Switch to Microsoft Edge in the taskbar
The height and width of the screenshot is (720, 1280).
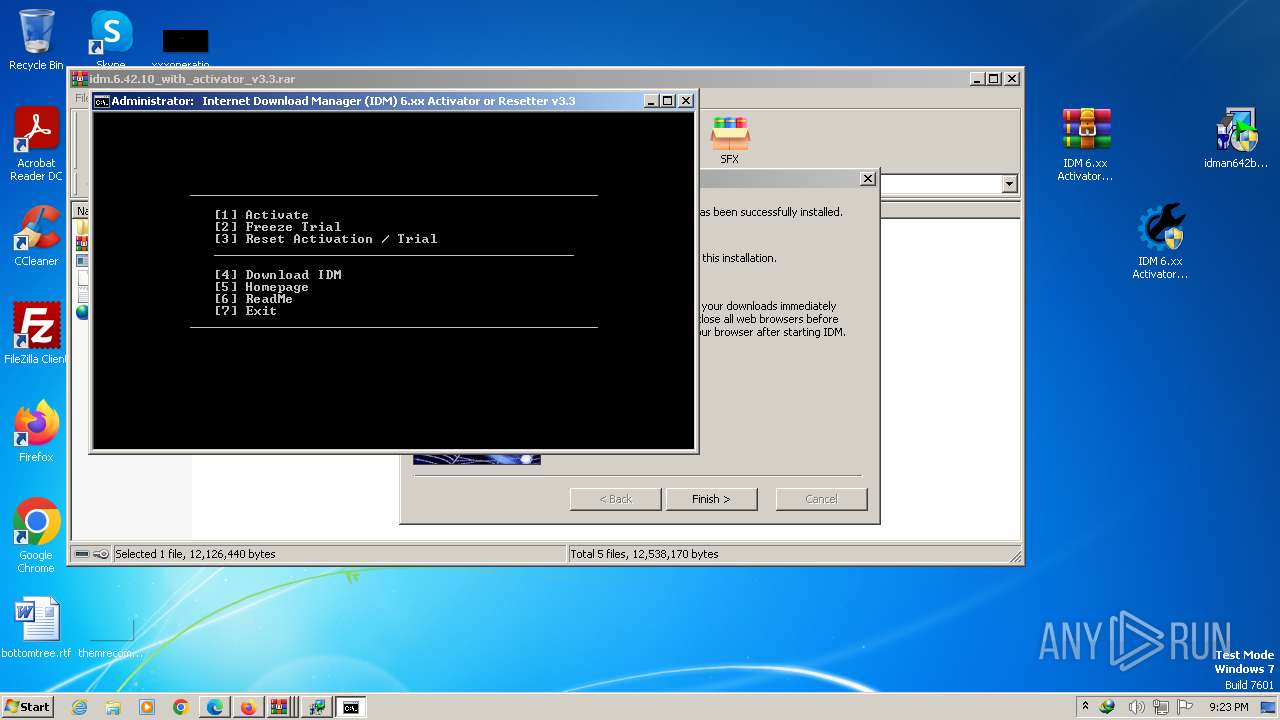tap(215, 707)
